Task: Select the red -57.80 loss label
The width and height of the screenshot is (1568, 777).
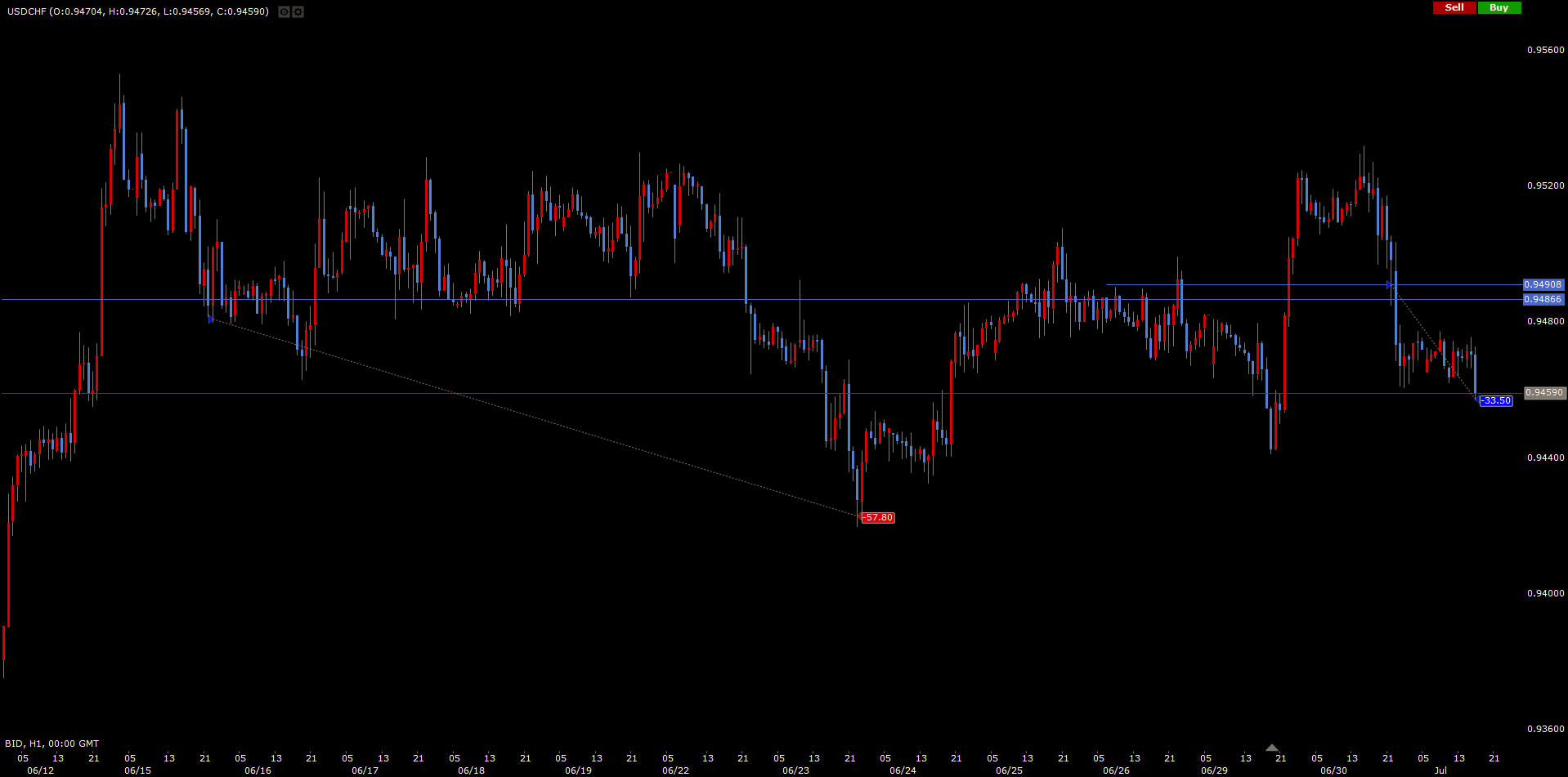Action: click(878, 517)
